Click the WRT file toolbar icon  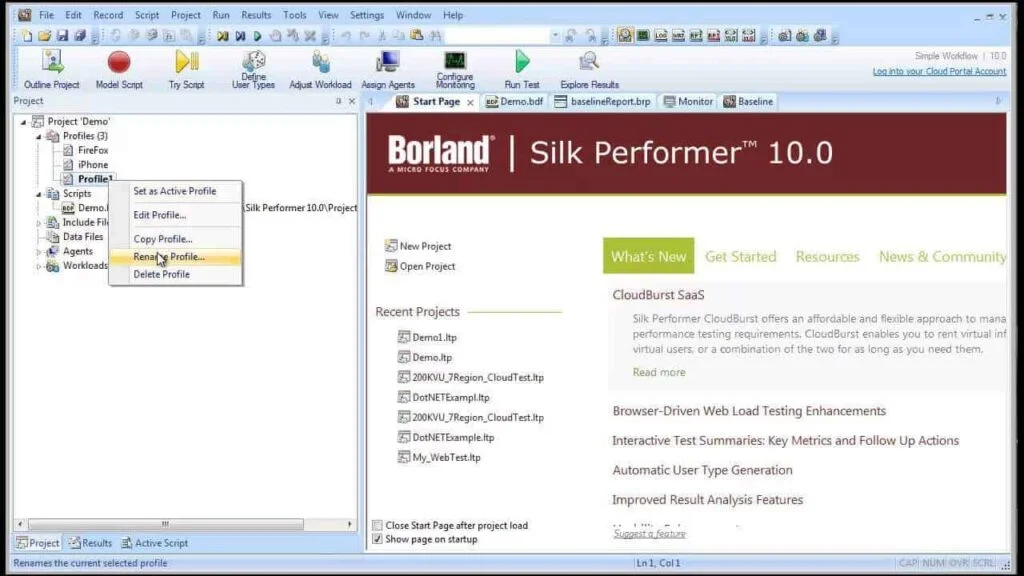(x=679, y=36)
